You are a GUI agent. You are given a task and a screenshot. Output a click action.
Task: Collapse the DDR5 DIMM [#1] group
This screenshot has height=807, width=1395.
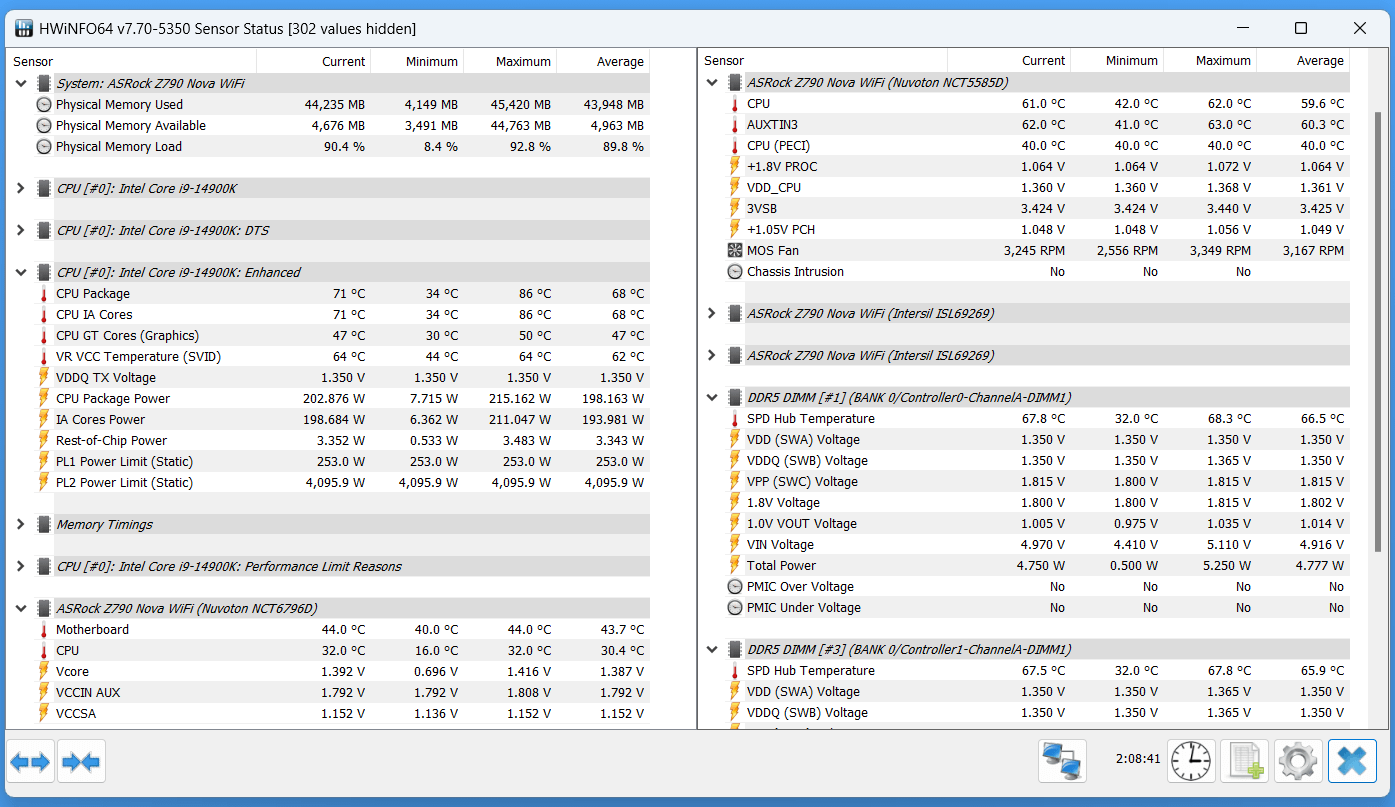(712, 398)
